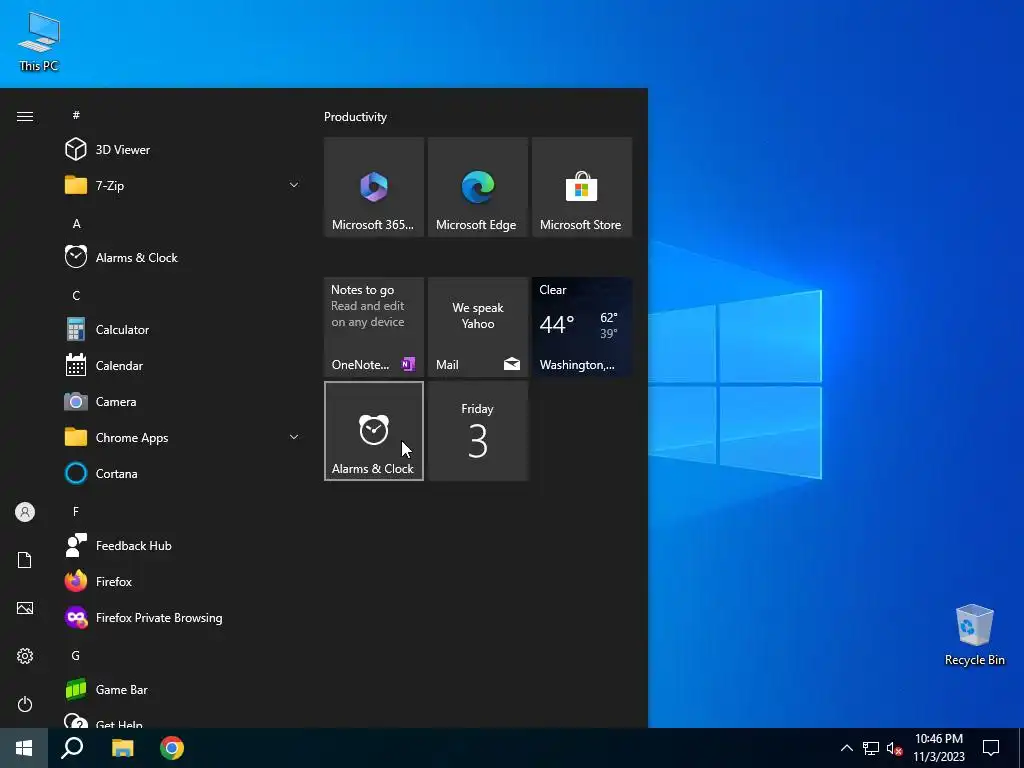
Task: Select the This PC desktop icon
Action: [39, 42]
